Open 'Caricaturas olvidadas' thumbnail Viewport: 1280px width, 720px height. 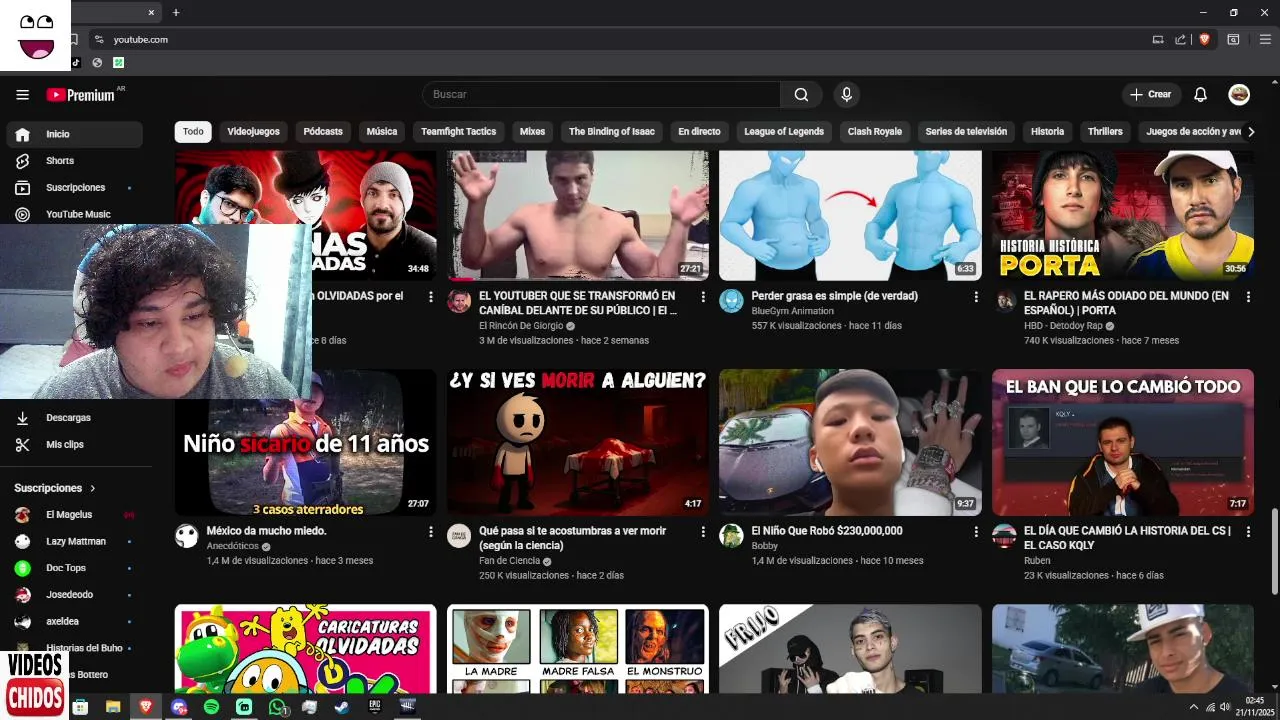coord(306,648)
